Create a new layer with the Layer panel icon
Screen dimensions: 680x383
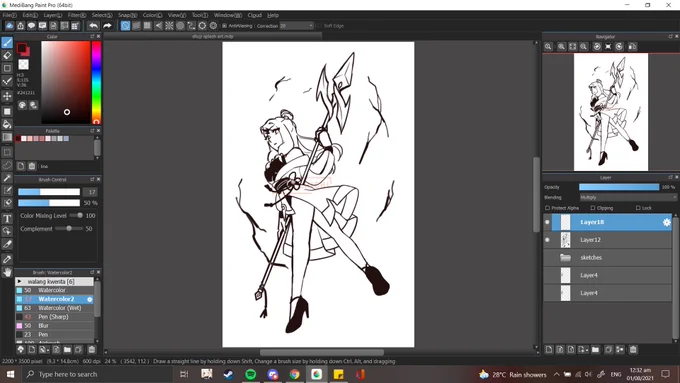pyautogui.click(x=549, y=349)
